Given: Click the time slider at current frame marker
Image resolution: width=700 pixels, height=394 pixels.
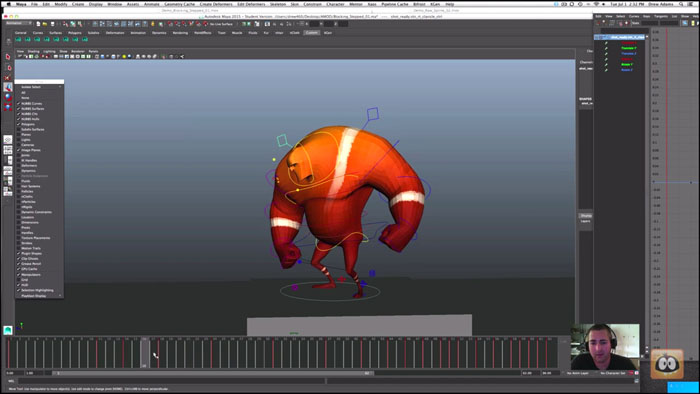Looking at the screenshot, I should (x=145, y=353).
